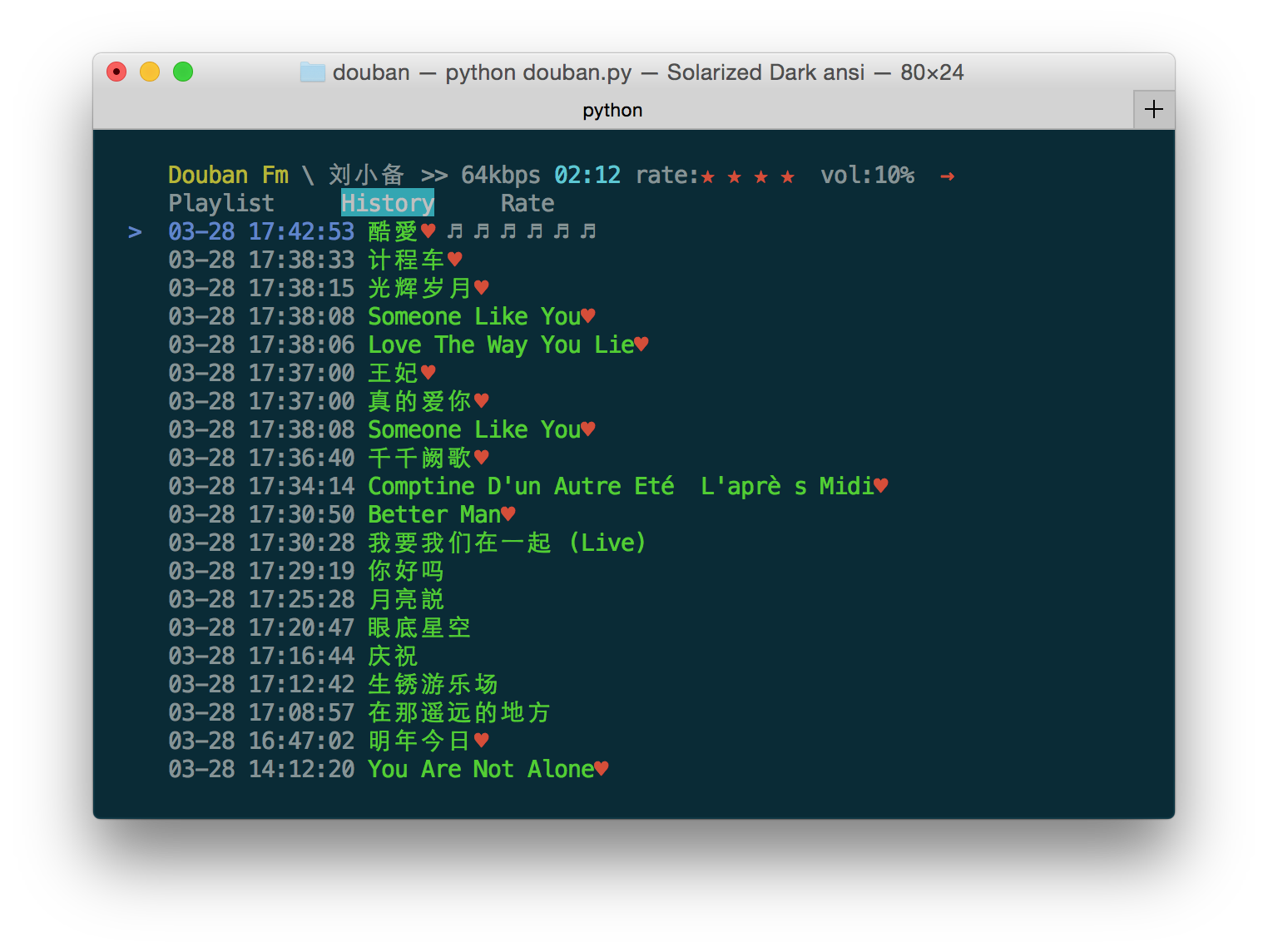Select the 生锈游乐场 history entry
This screenshot has width=1268, height=952.
click(333, 684)
